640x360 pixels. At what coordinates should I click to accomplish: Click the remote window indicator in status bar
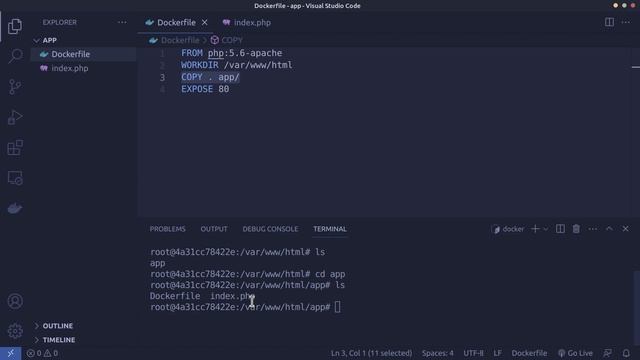(11, 353)
